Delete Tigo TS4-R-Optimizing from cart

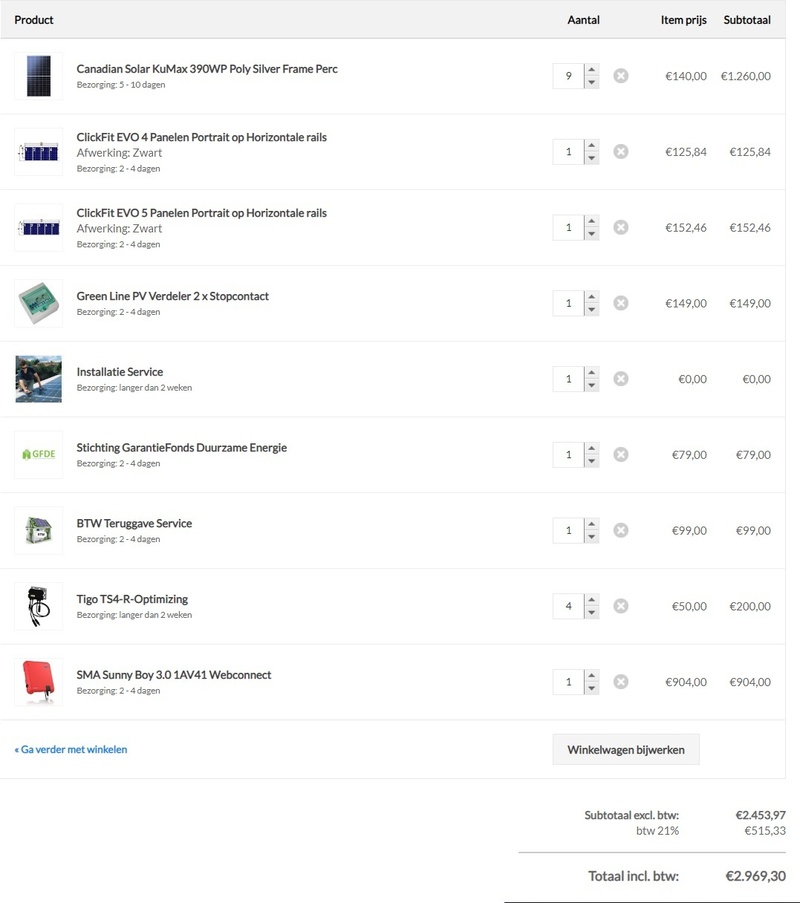(x=620, y=606)
